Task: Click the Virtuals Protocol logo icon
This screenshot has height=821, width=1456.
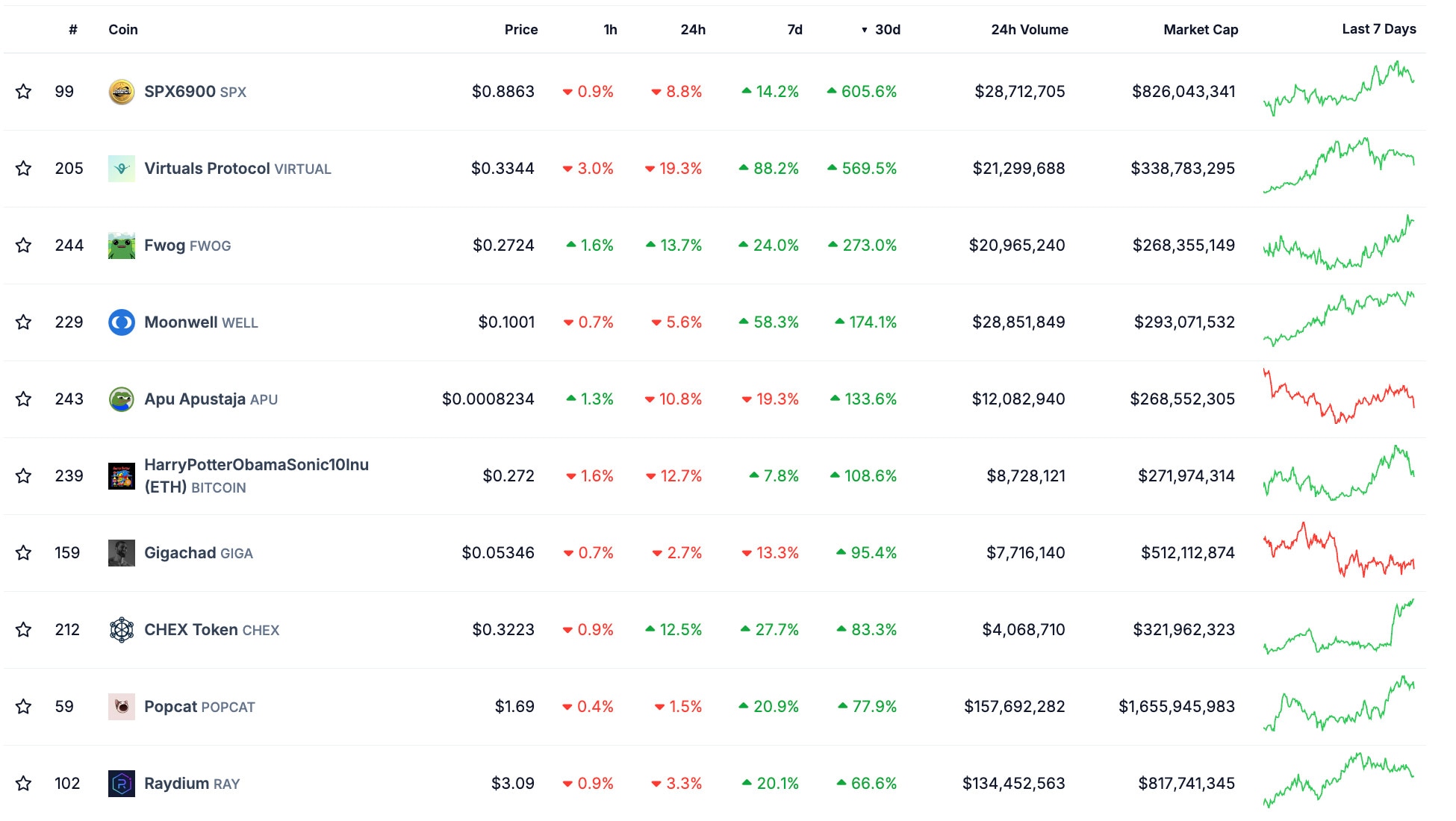Action: point(122,169)
